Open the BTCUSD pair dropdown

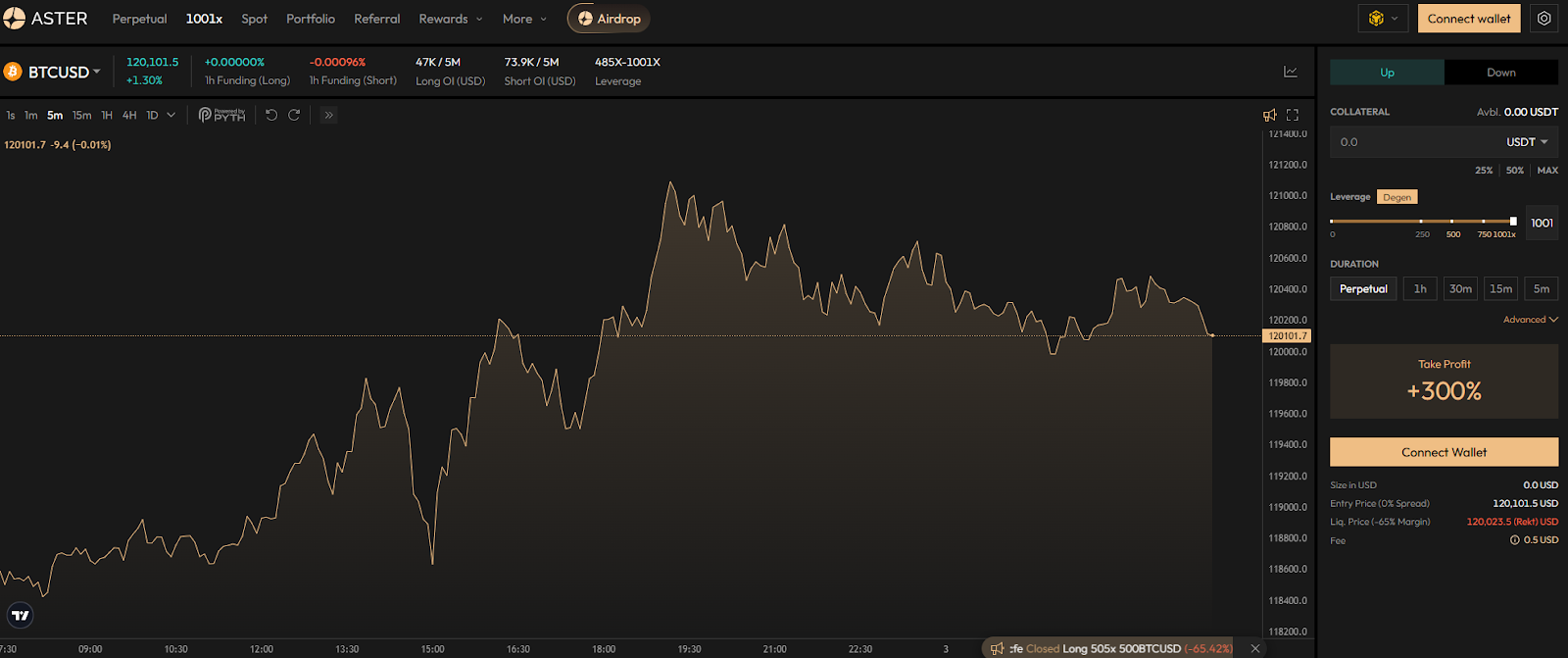coord(65,72)
